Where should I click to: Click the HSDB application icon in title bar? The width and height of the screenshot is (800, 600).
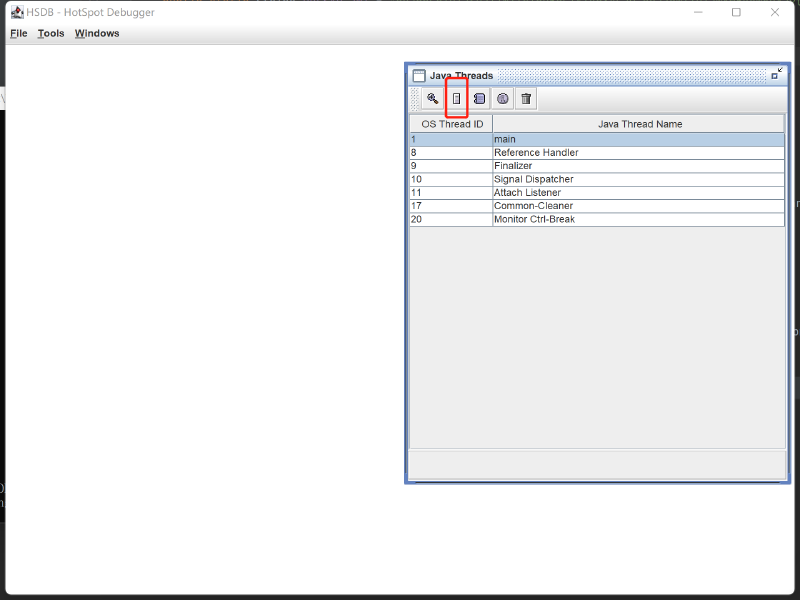click(17, 12)
